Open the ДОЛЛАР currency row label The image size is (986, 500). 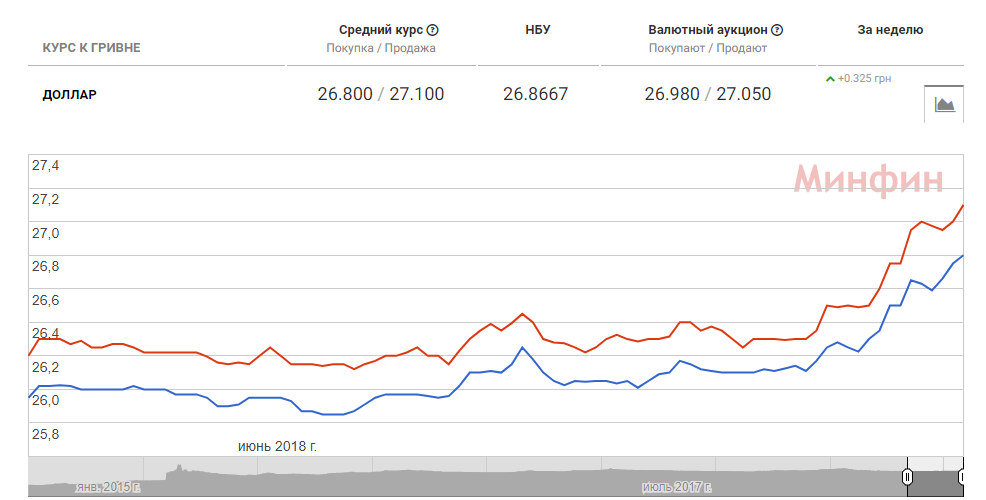tap(70, 95)
